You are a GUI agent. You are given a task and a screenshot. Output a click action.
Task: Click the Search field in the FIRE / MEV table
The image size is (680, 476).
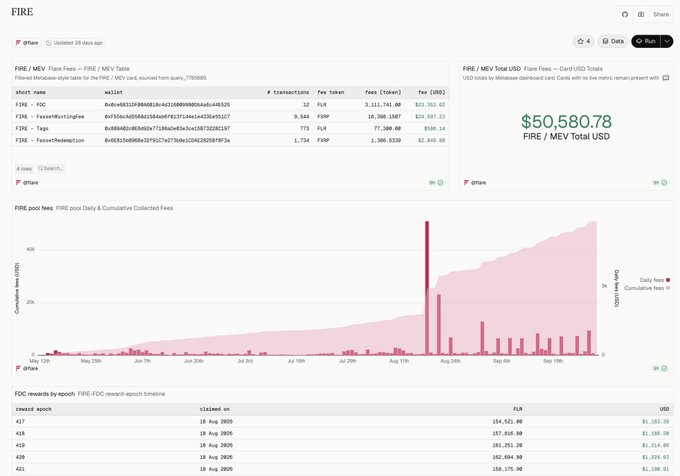point(50,168)
